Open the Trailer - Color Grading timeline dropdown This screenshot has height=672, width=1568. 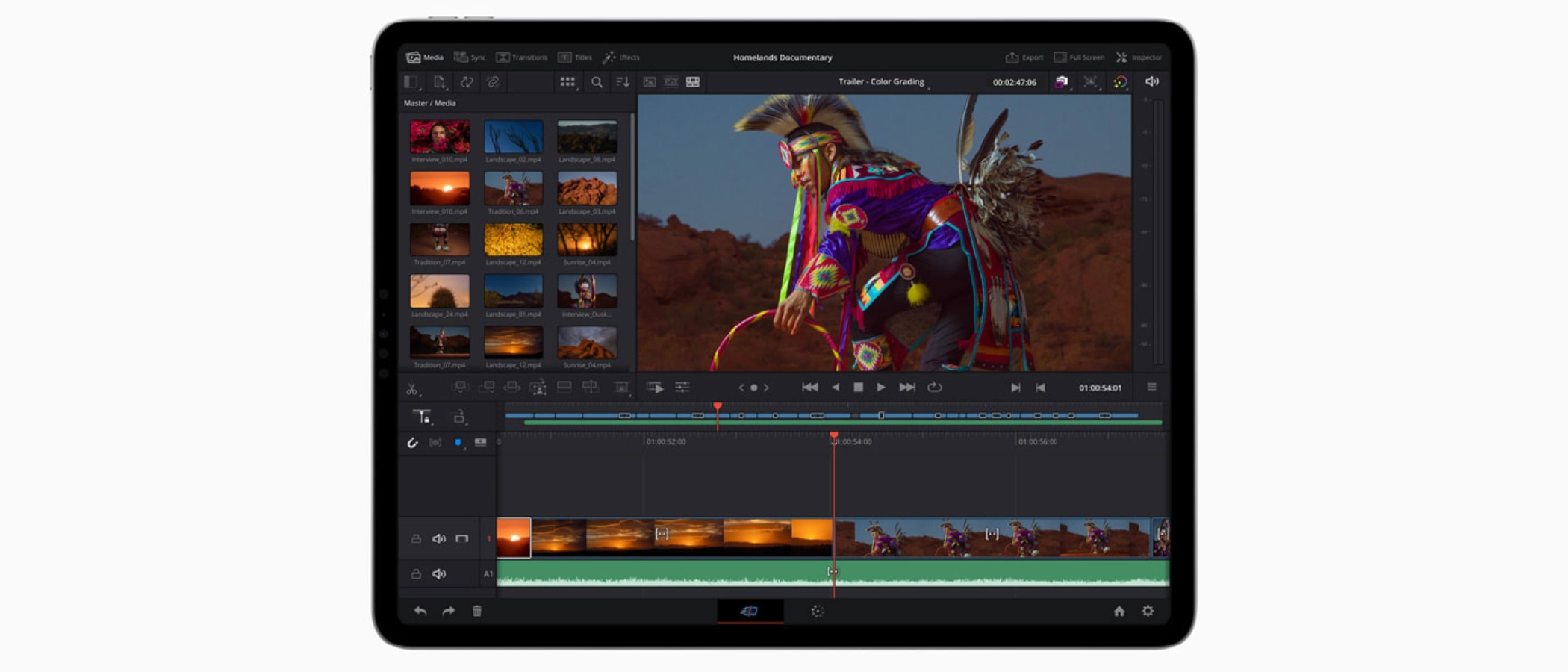pos(883,82)
